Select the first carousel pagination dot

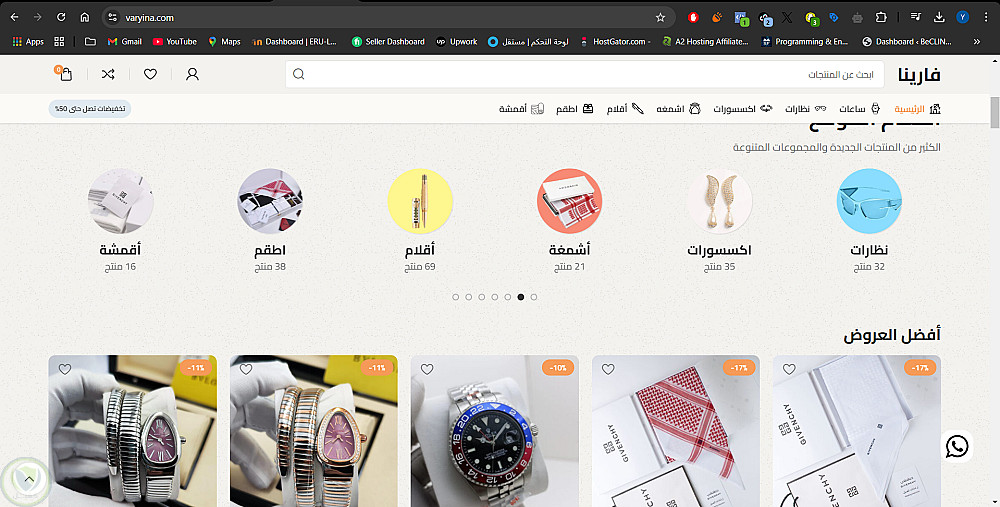coord(455,297)
